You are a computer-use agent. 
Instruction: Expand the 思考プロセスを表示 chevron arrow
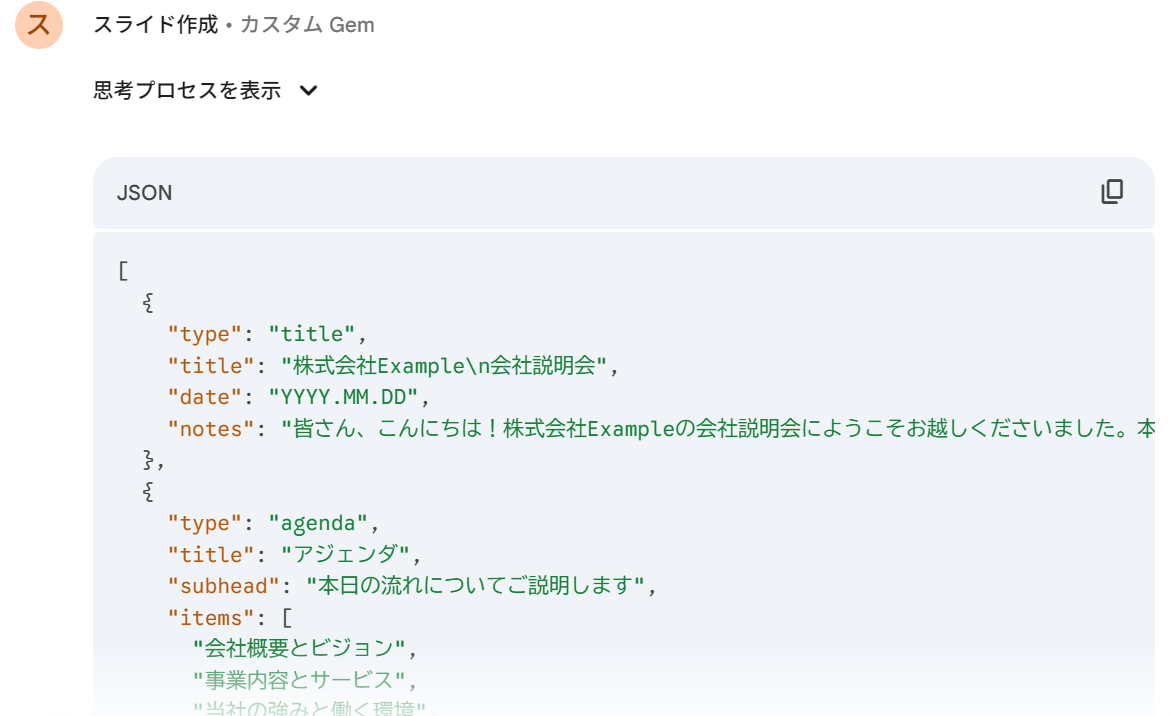coord(308,91)
